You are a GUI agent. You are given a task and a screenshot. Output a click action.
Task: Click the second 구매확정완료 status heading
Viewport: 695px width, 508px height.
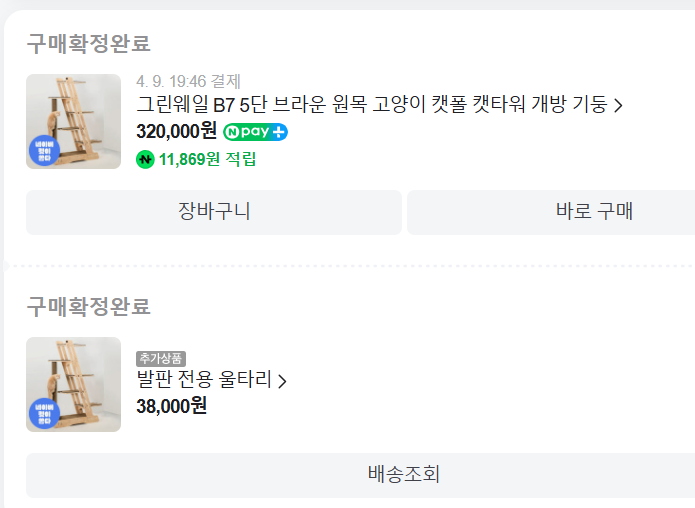tap(88, 306)
